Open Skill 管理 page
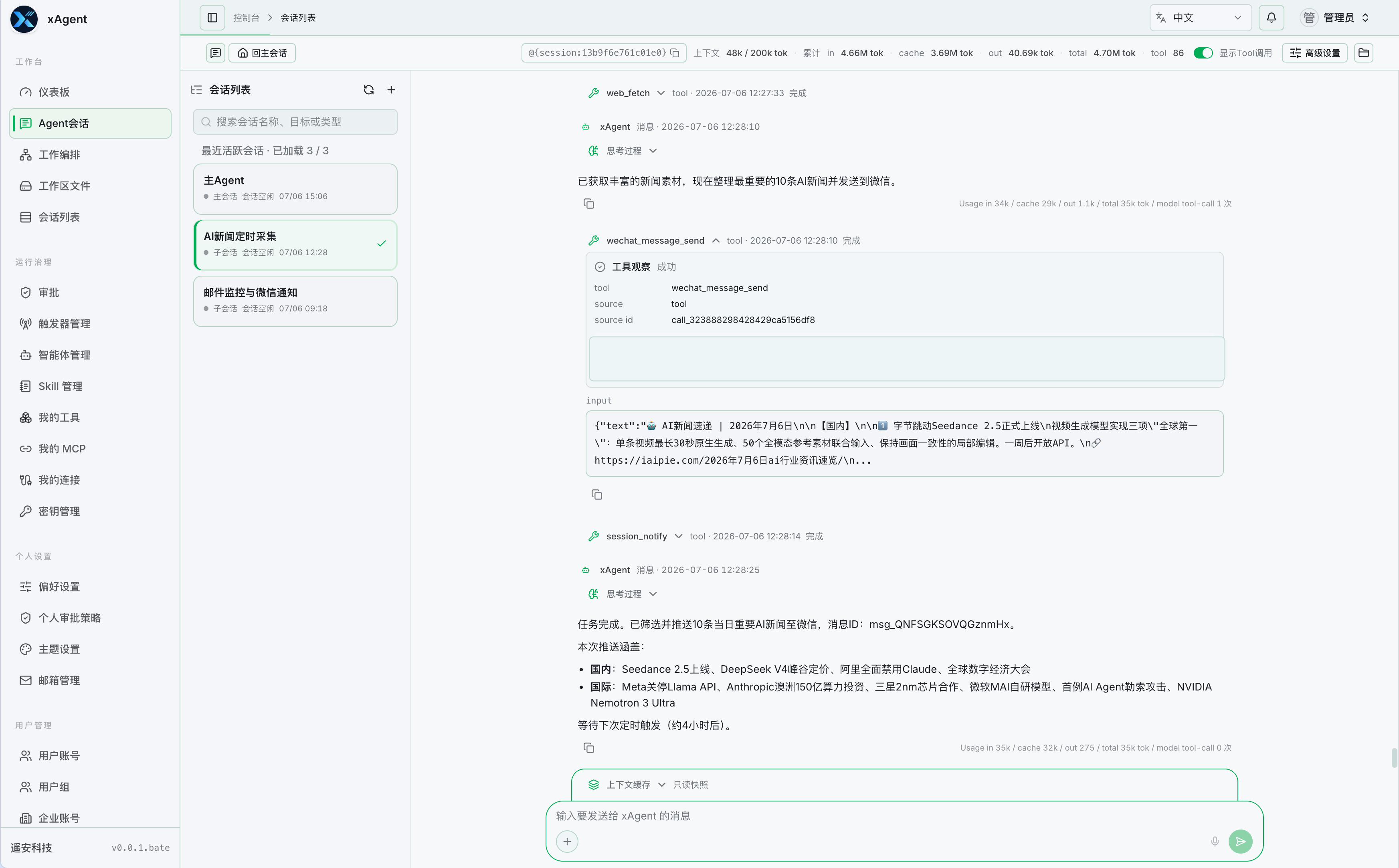The width and height of the screenshot is (1399, 868). [x=90, y=386]
